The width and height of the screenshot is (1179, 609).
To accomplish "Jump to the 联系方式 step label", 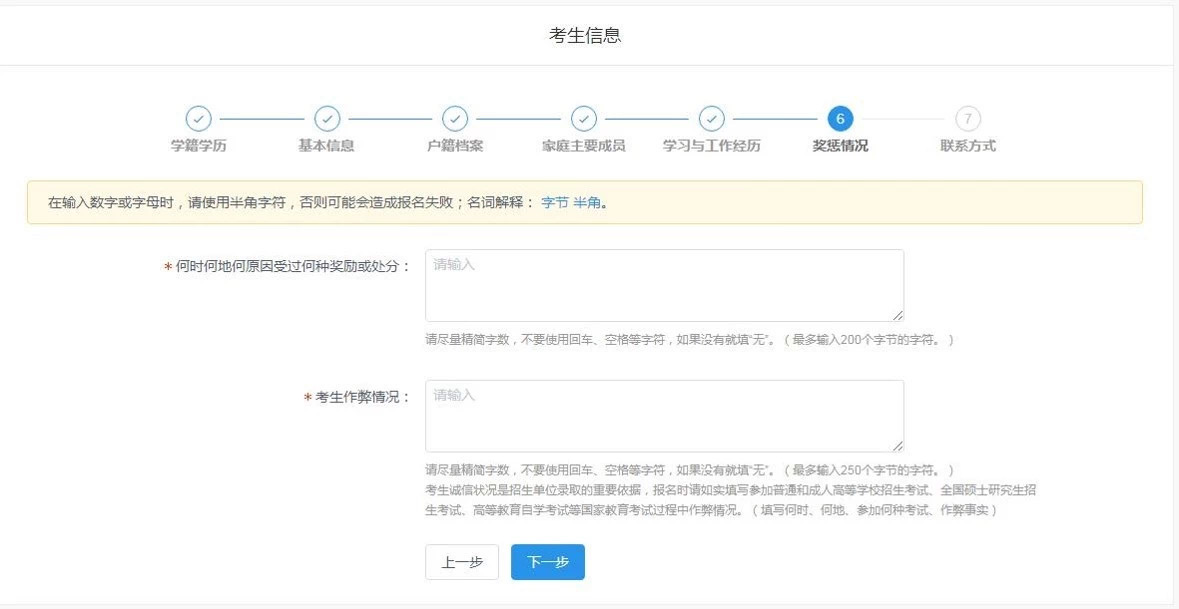I will pos(968,146).
